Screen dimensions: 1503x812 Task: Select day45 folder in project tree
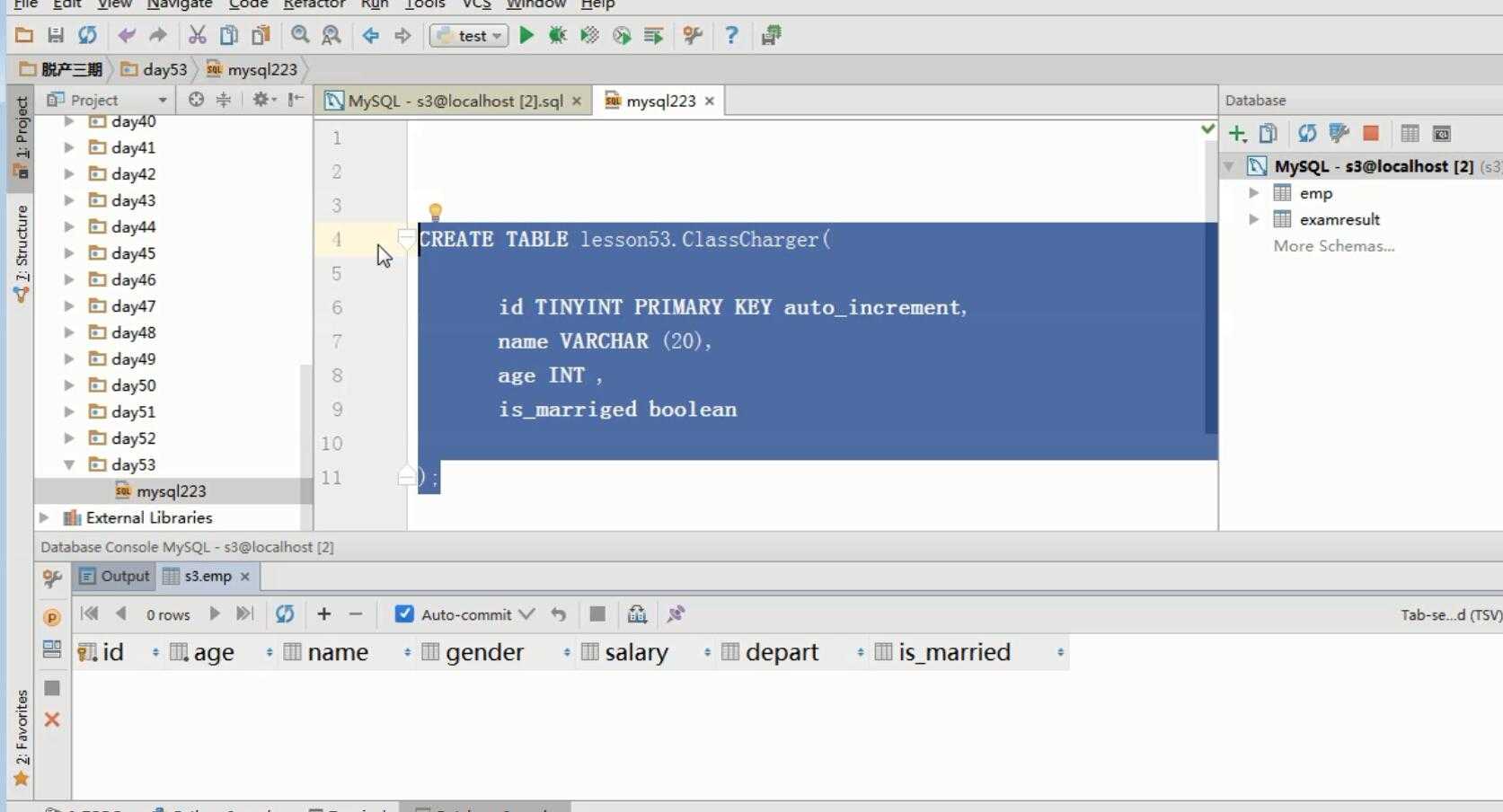133,253
